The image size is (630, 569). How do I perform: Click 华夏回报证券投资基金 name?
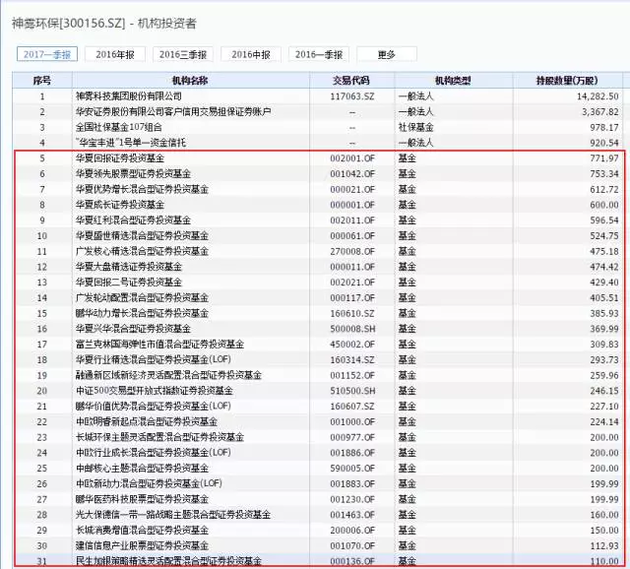[x=120, y=158]
